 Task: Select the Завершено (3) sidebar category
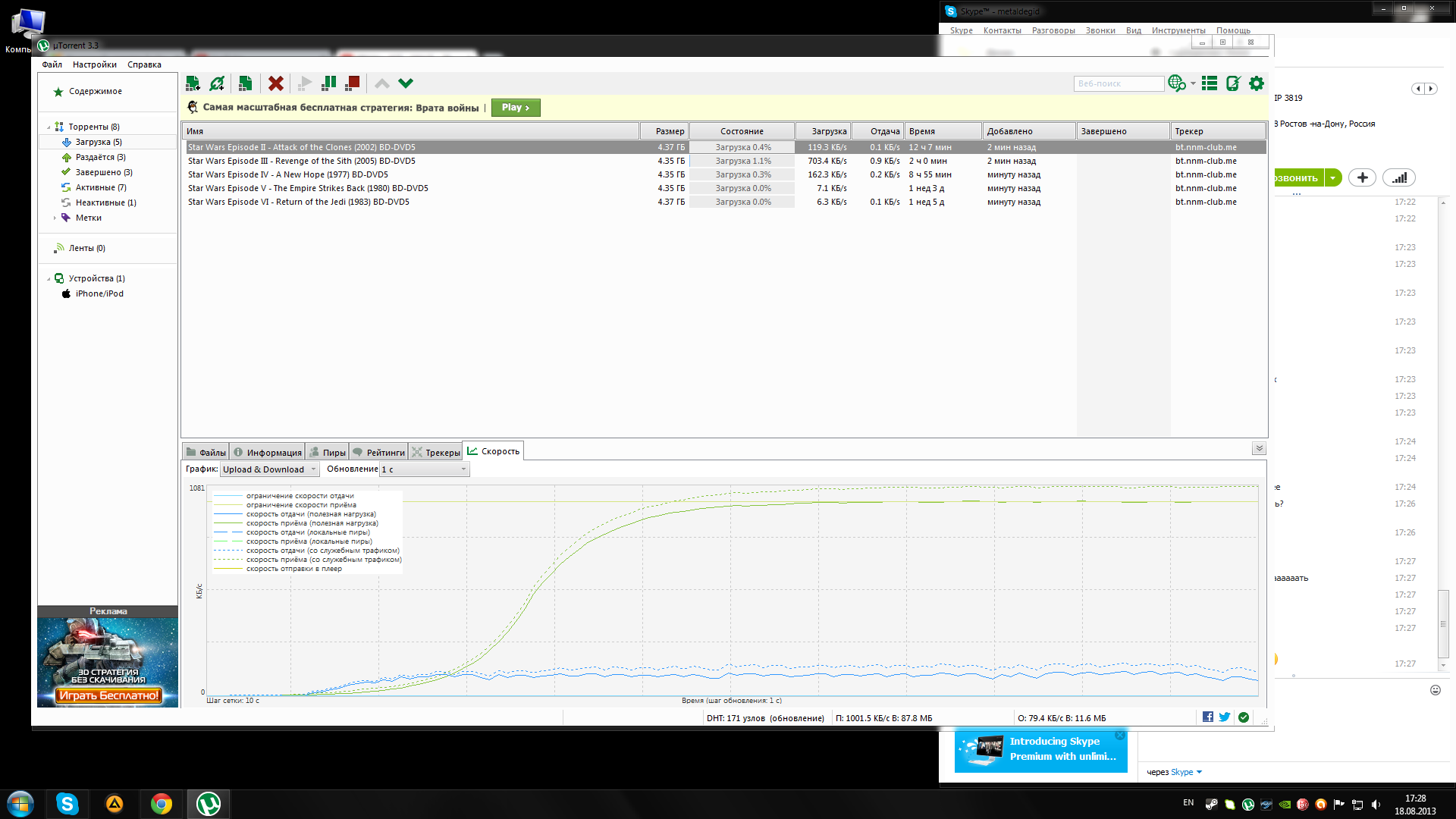pos(104,172)
